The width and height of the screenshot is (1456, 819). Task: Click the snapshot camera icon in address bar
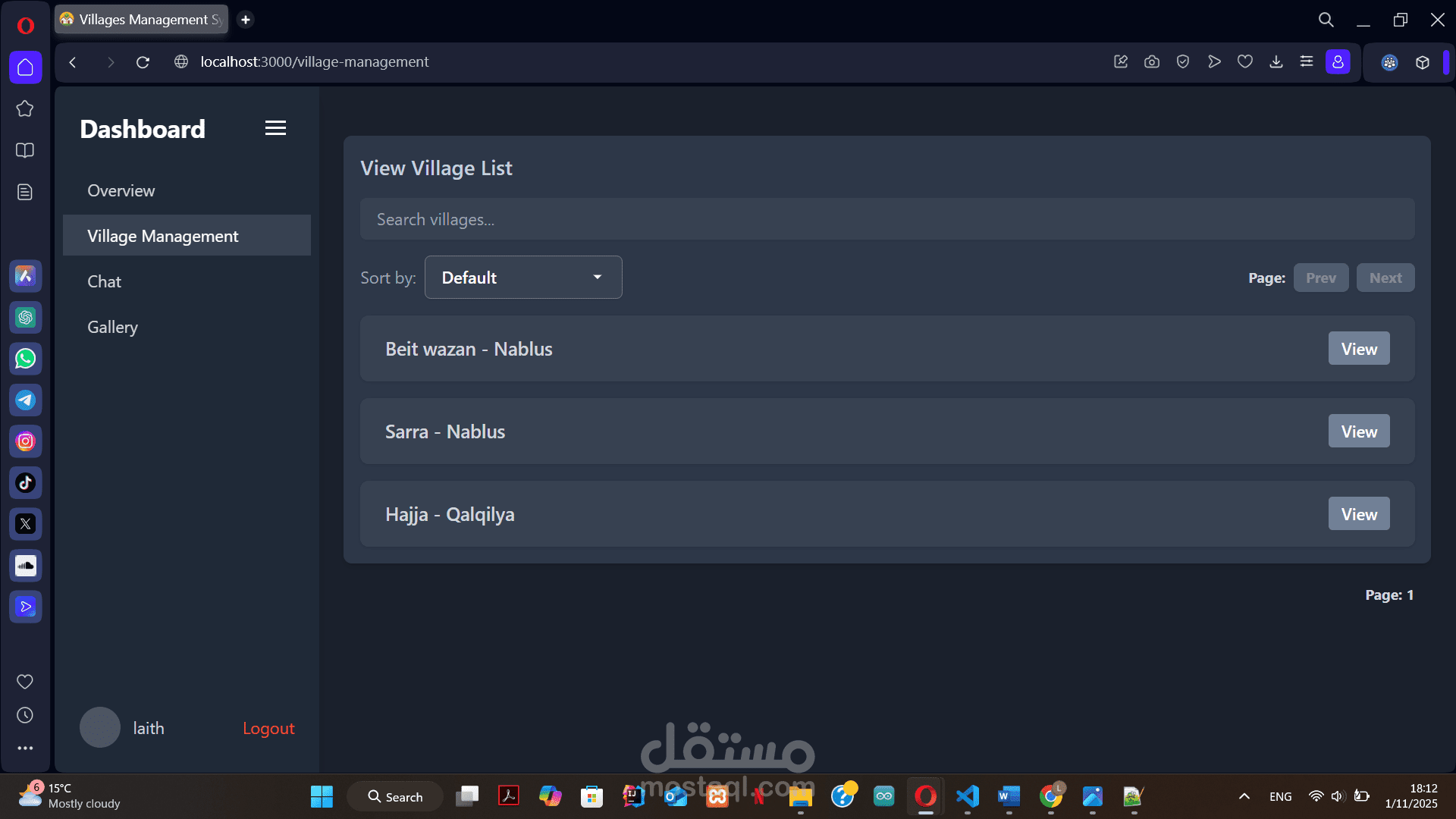(x=1152, y=62)
